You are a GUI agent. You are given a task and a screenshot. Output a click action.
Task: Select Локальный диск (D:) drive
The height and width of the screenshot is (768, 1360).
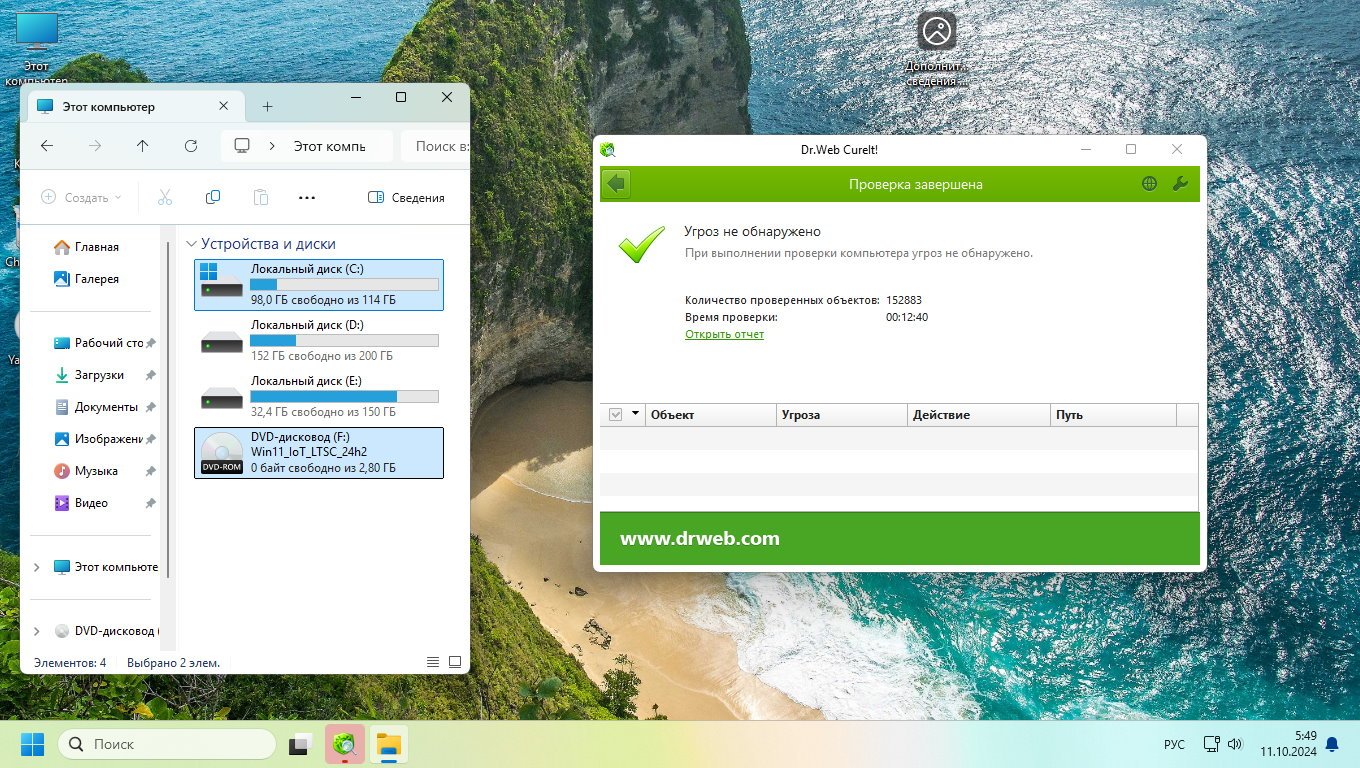pos(318,341)
